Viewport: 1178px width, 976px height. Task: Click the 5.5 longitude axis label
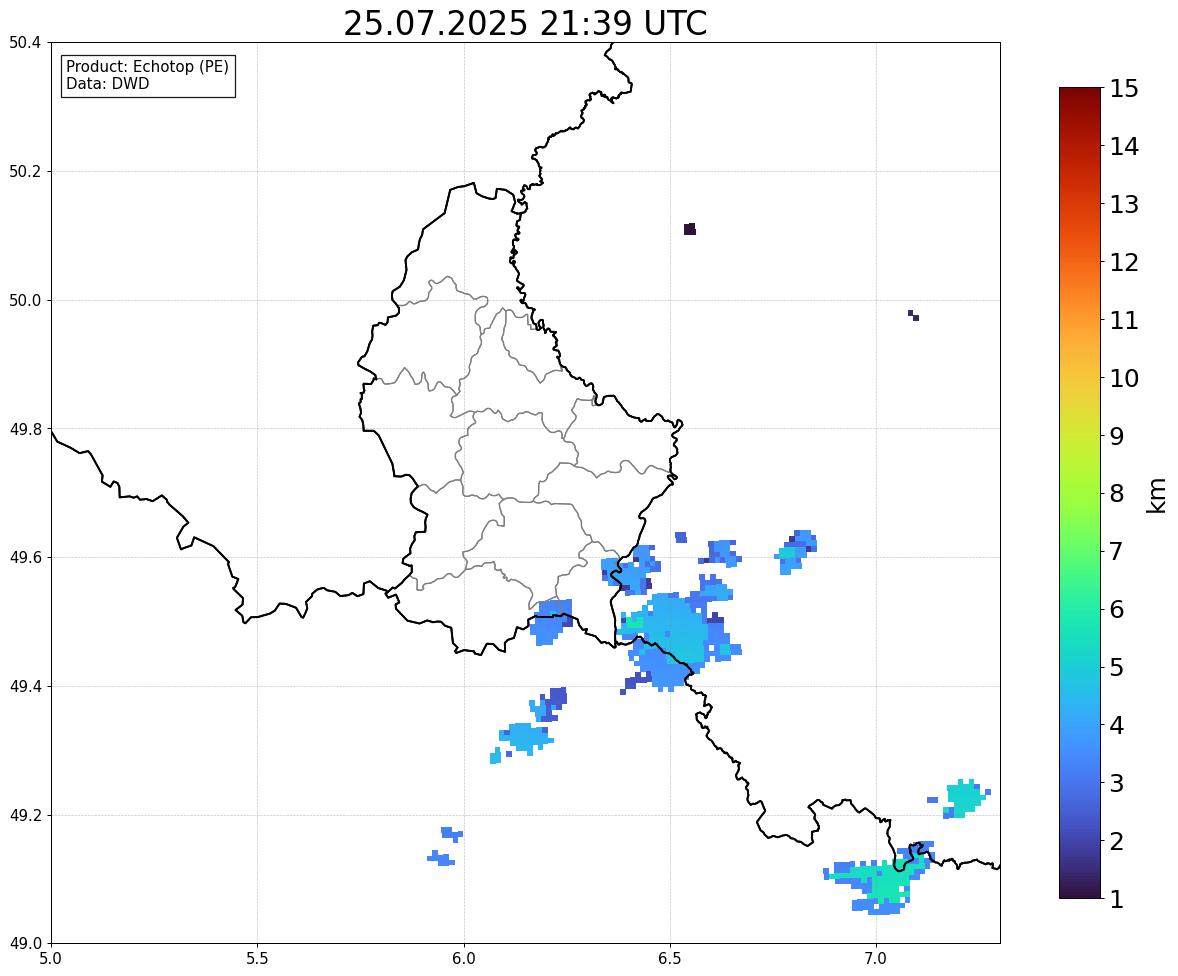(257, 959)
